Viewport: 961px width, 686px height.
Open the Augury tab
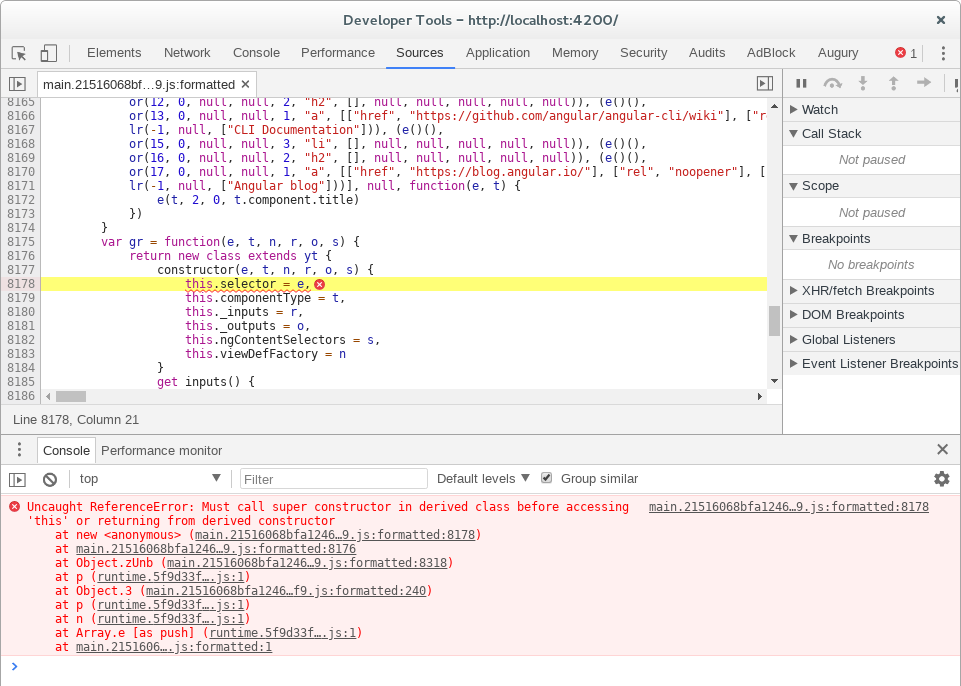[x=838, y=53]
